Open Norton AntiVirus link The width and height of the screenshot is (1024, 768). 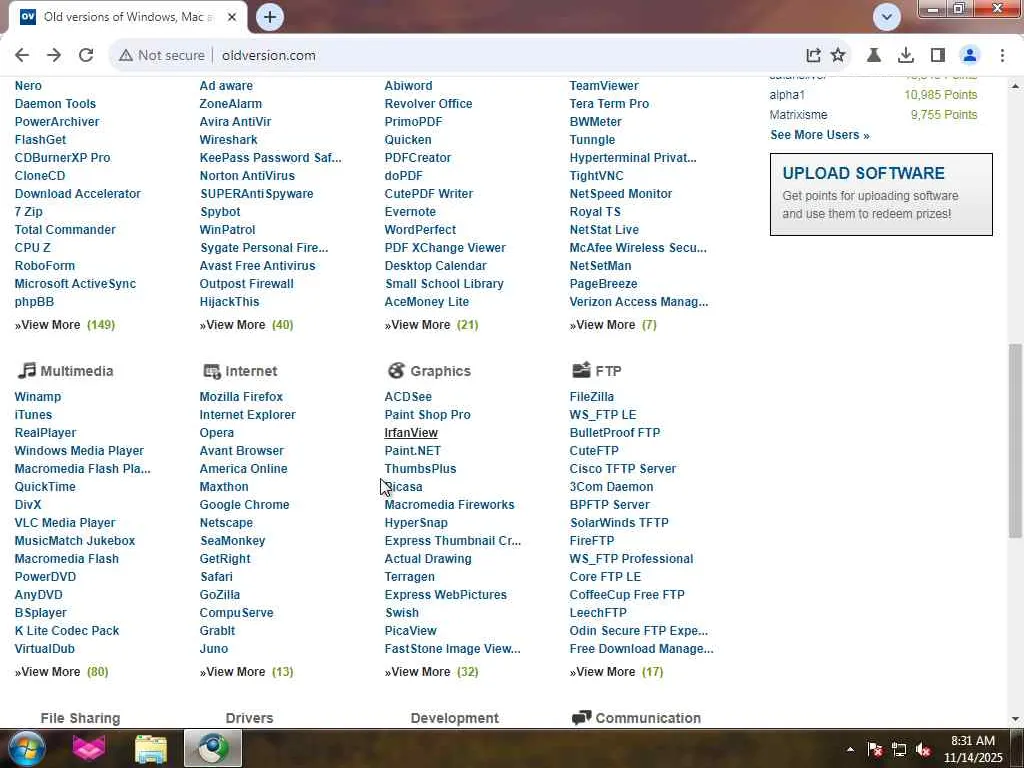coord(247,176)
